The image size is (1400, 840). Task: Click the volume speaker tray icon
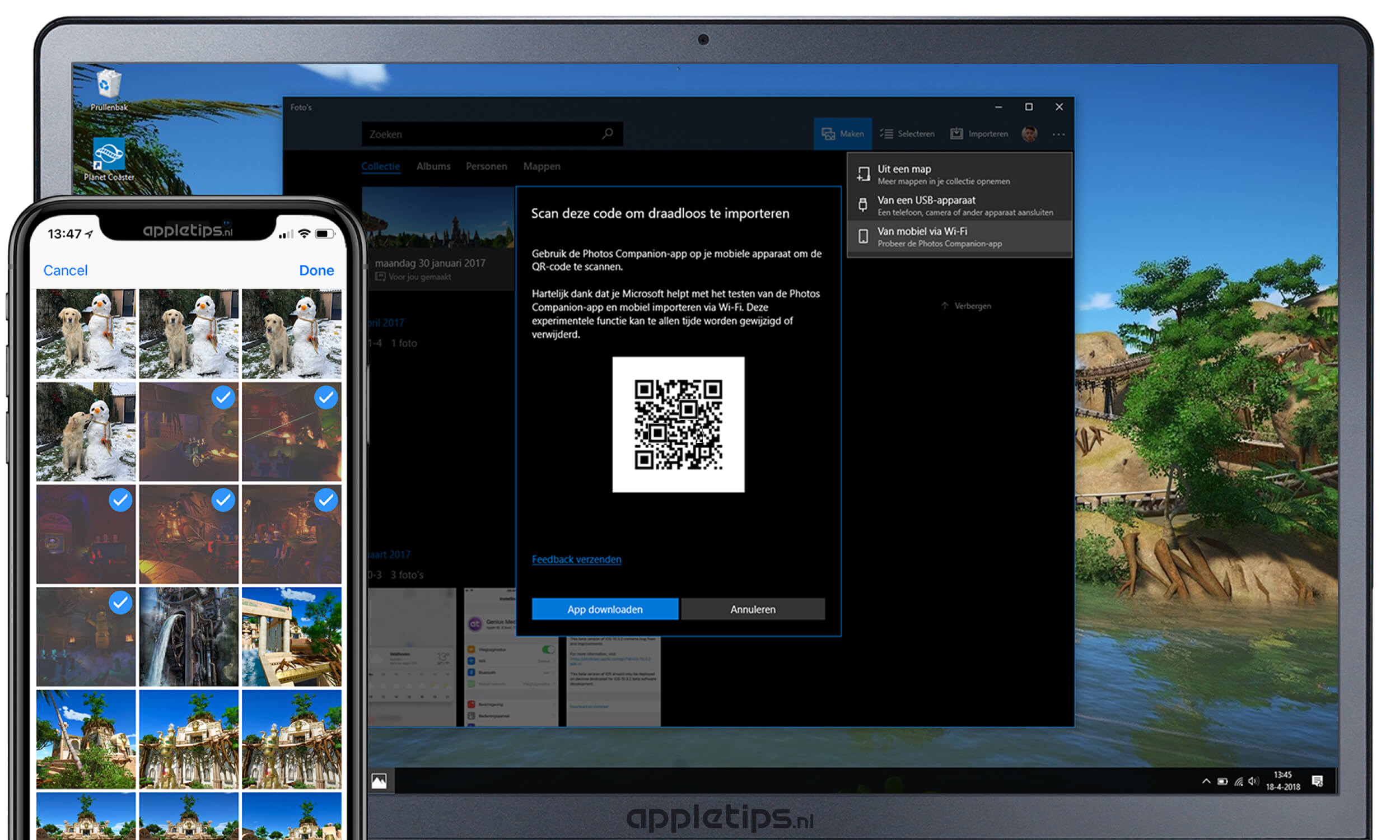pyautogui.click(x=1253, y=782)
